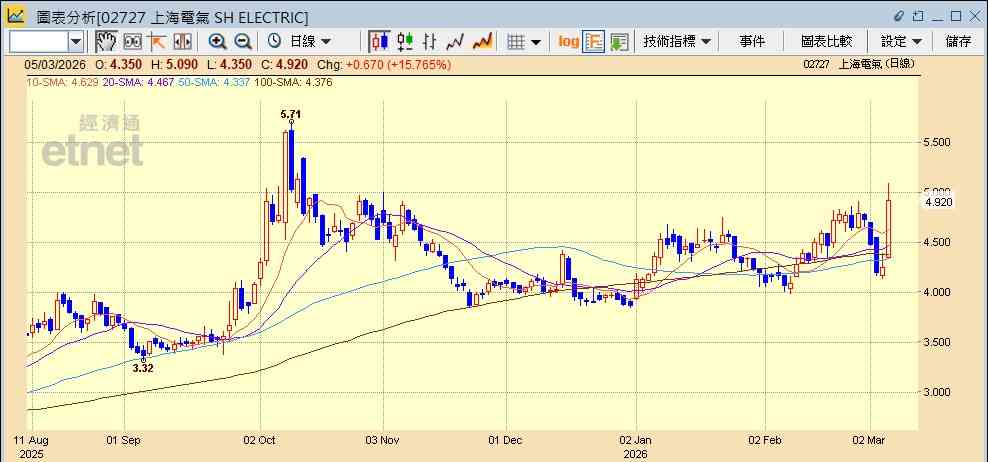Click the 100-SMA legend label
988x462 pixels.
point(292,82)
